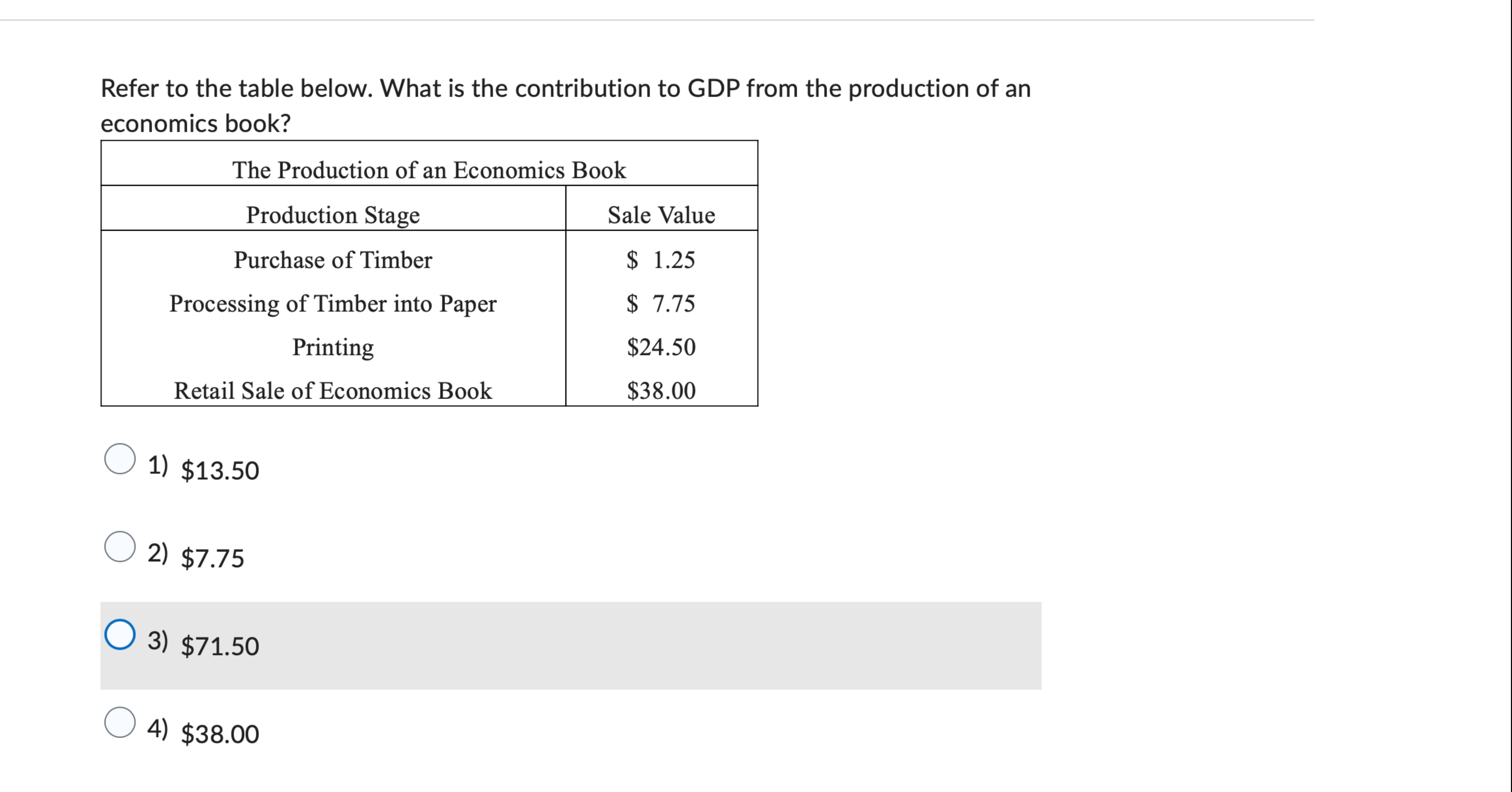Click the Purchase of Timber table row

333,260
